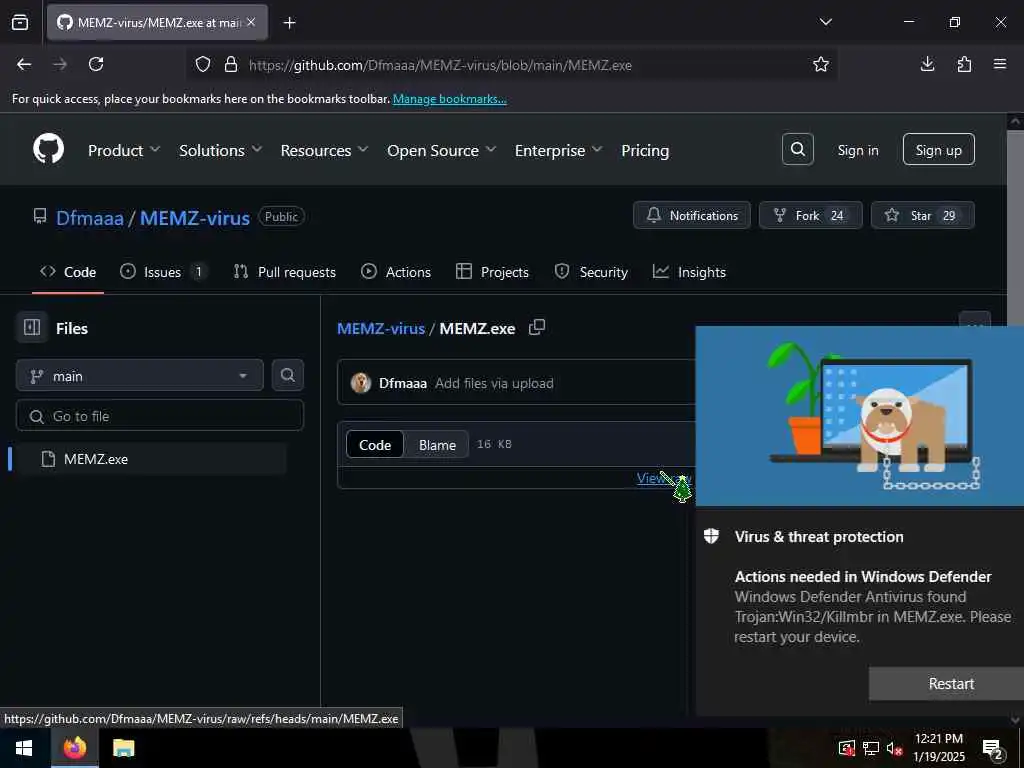This screenshot has height=768, width=1024.
Task: Expand the Solutions menu
Action: (220, 150)
